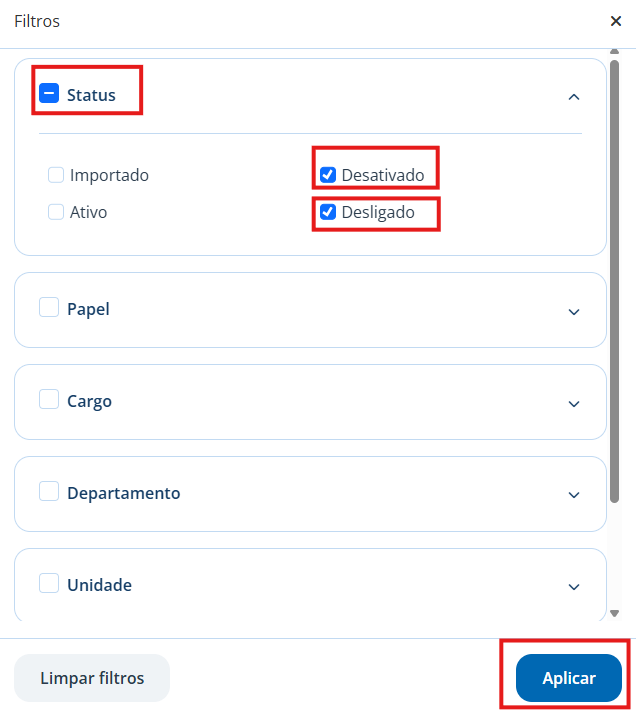Expand the Cargo filter chevron
This screenshot has height=716, width=636.
point(573,404)
